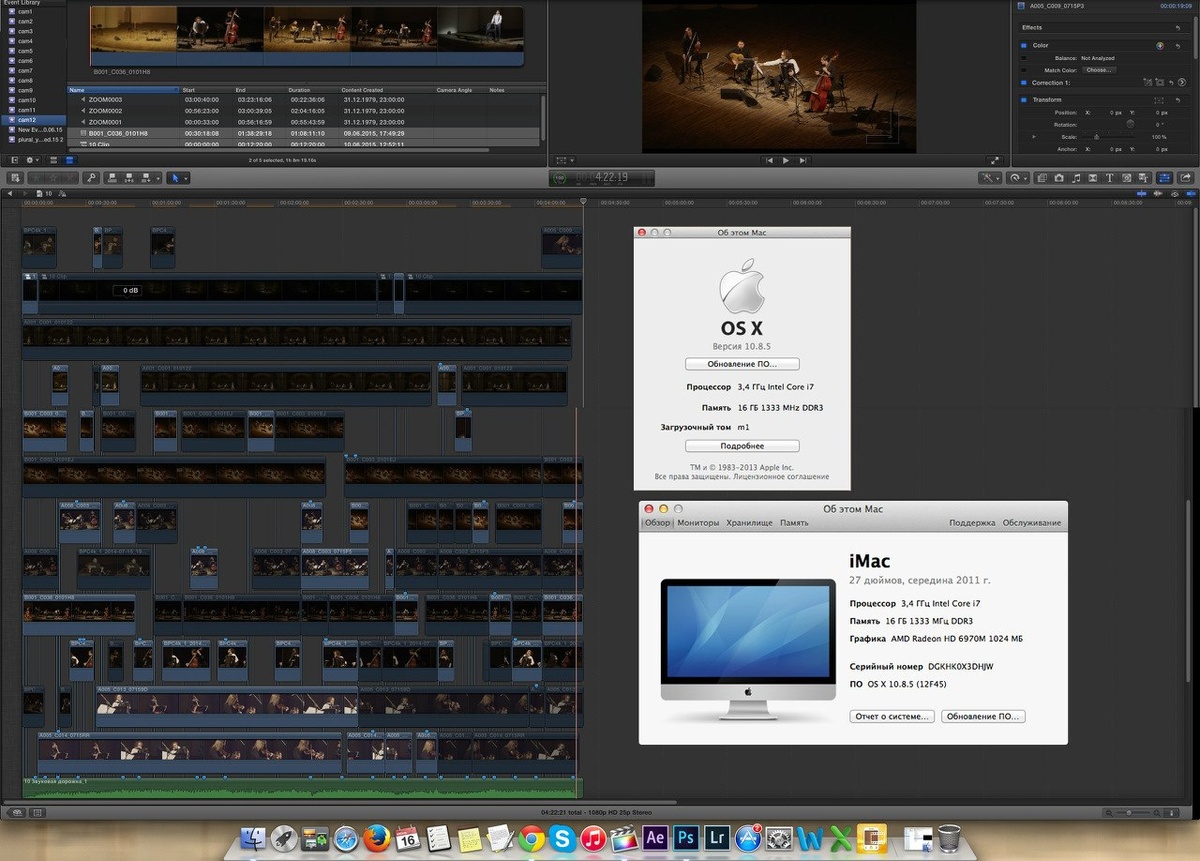This screenshot has height=861, width=1200.
Task: Select the Arrow tool in the timeline toolbar
Action: [x=176, y=177]
